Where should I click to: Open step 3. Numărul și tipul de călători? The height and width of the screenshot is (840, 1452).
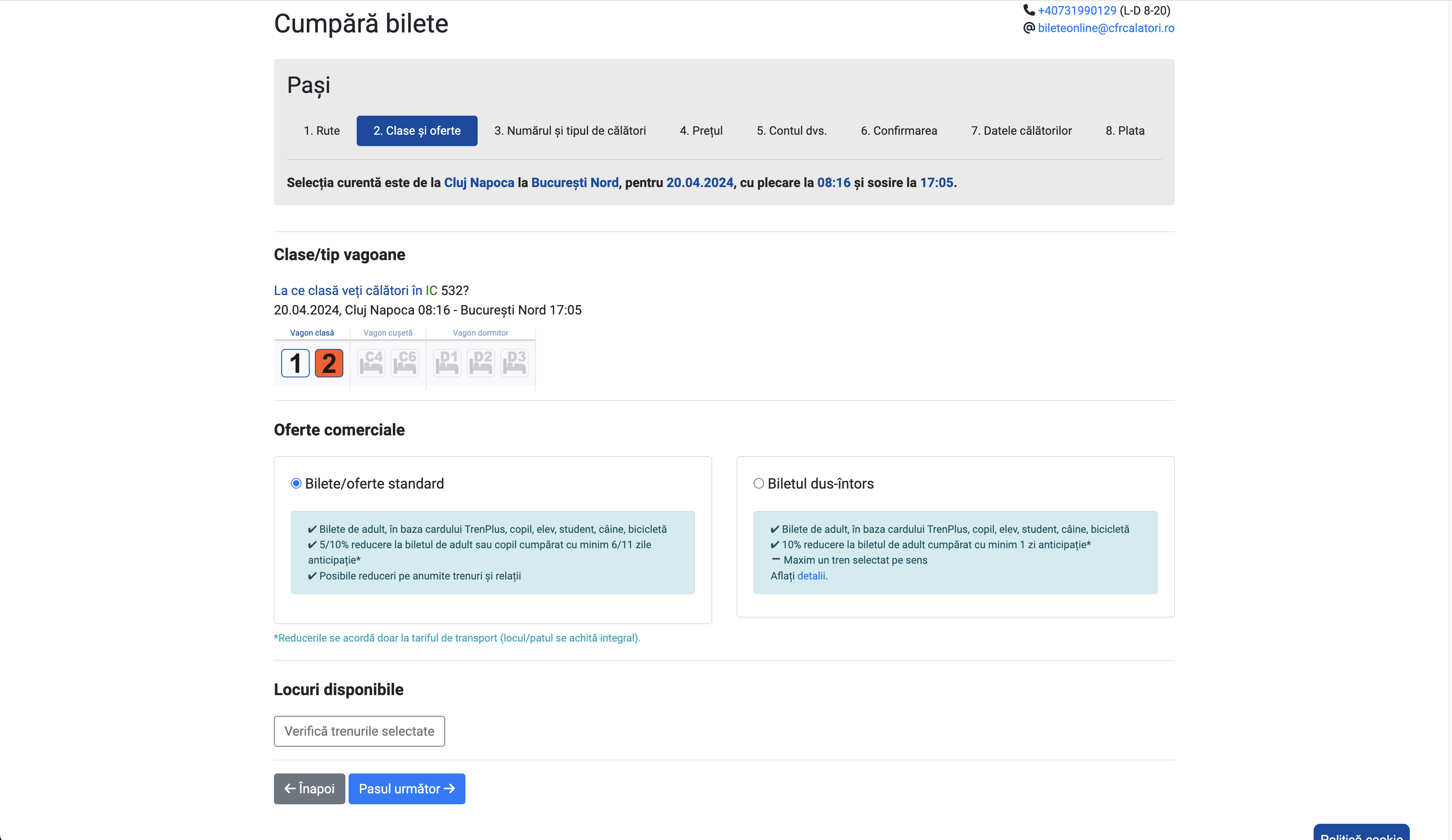[x=570, y=131]
